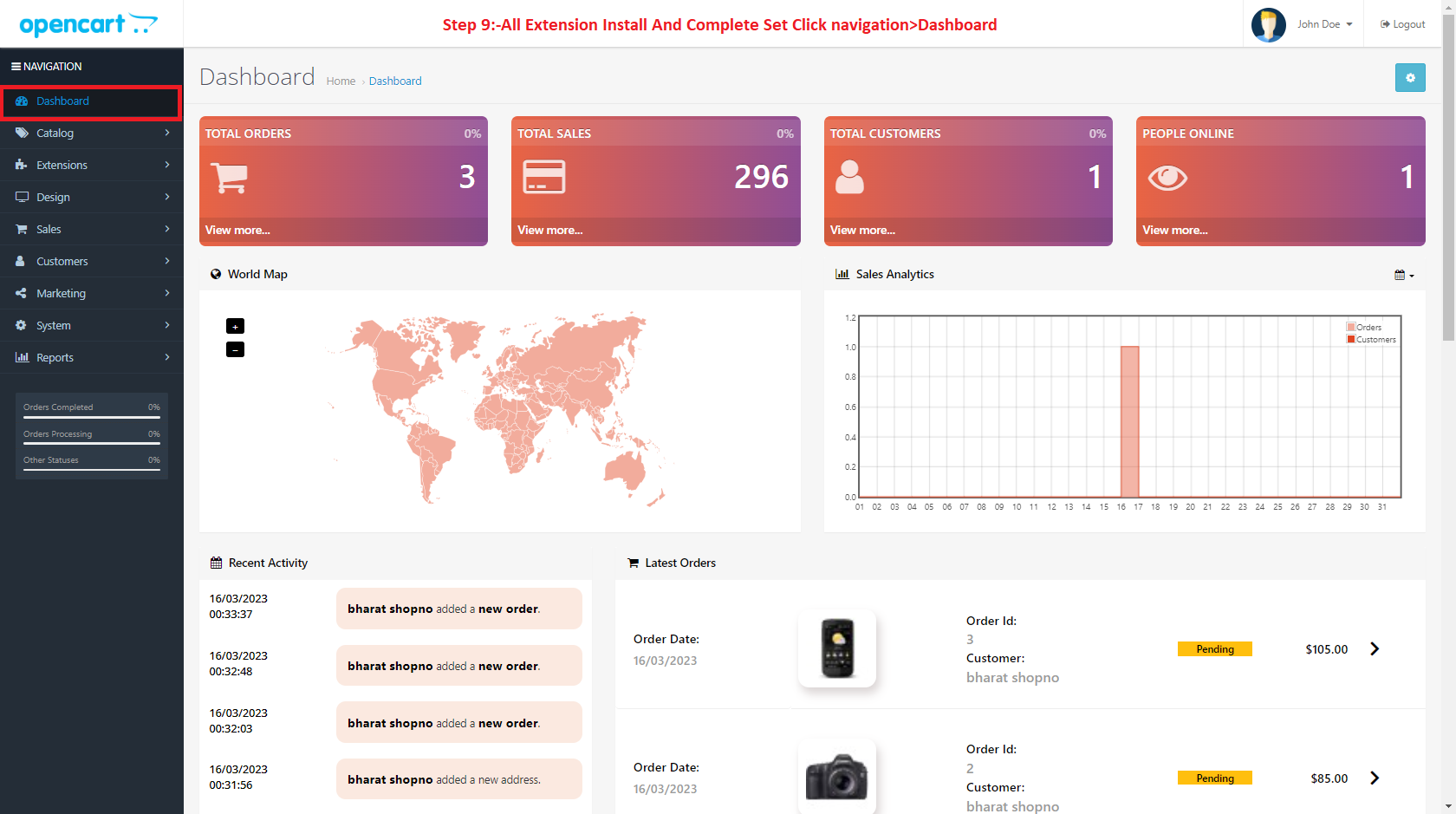Open the Extensions navigation menu
The width and height of the screenshot is (1456, 814).
click(91, 166)
